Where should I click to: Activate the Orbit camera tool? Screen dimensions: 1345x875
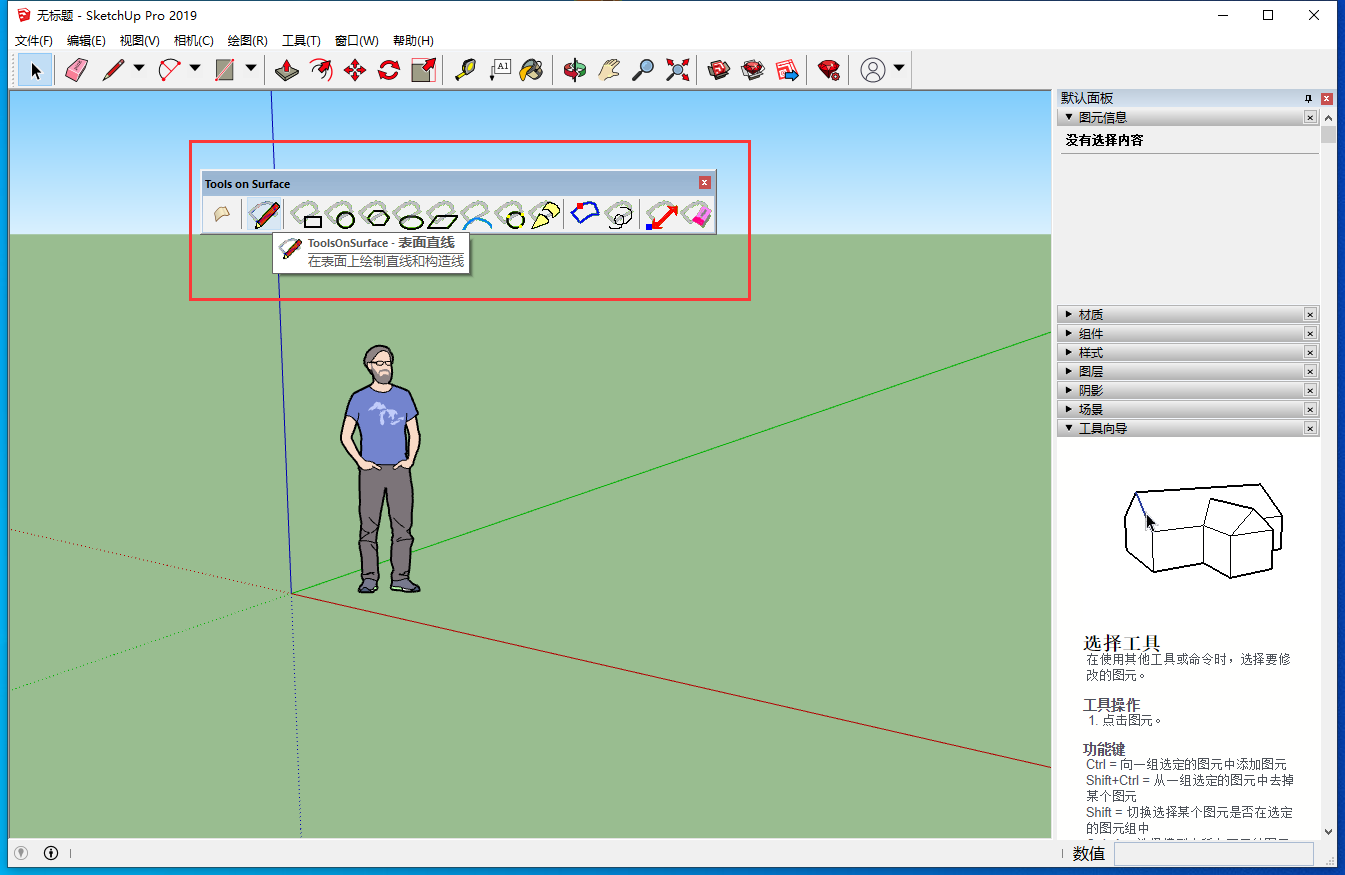point(575,70)
